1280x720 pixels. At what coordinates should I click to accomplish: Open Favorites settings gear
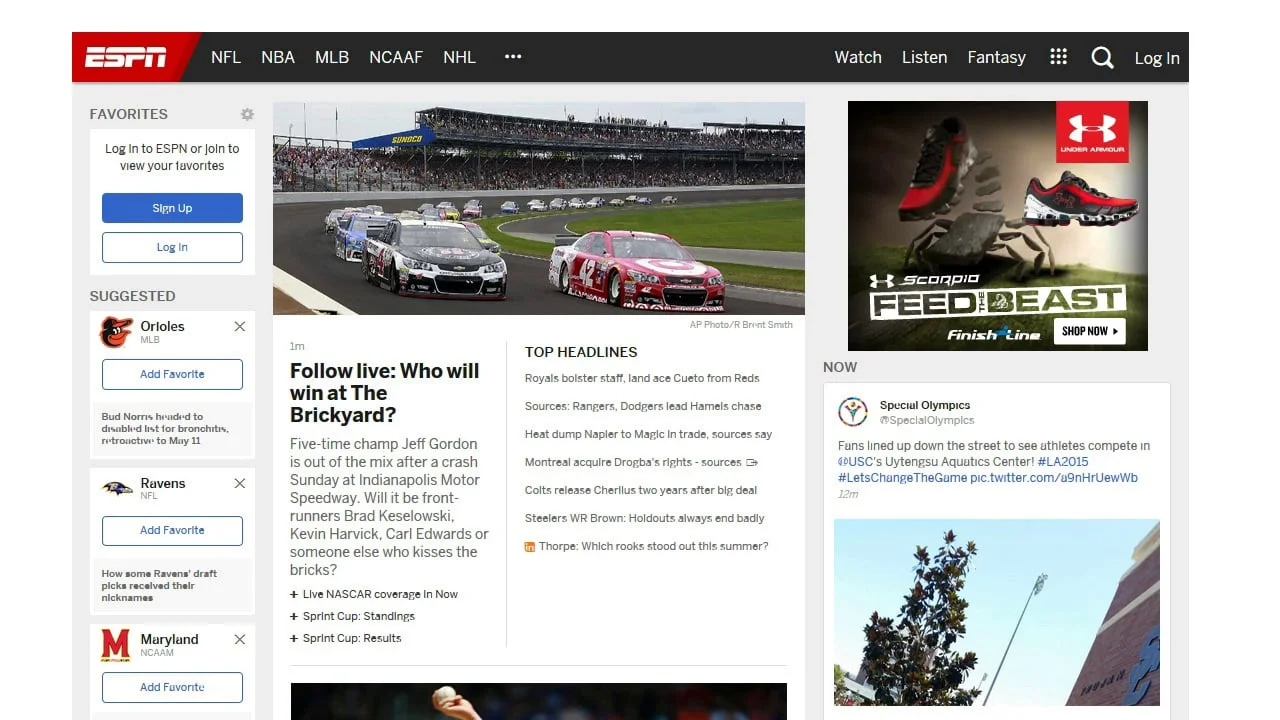tap(247, 115)
